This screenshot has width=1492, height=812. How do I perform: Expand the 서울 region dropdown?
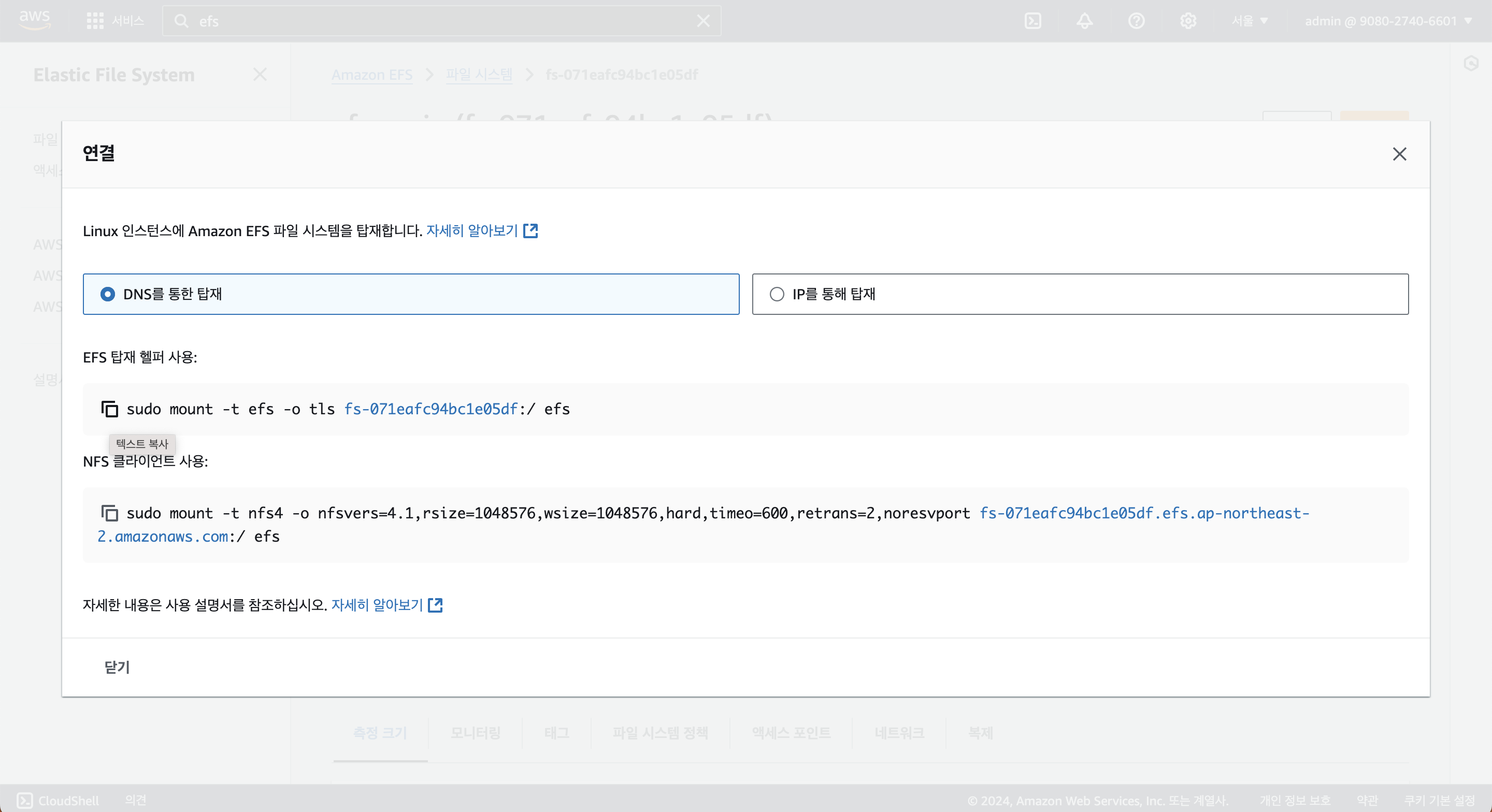[x=1250, y=21]
